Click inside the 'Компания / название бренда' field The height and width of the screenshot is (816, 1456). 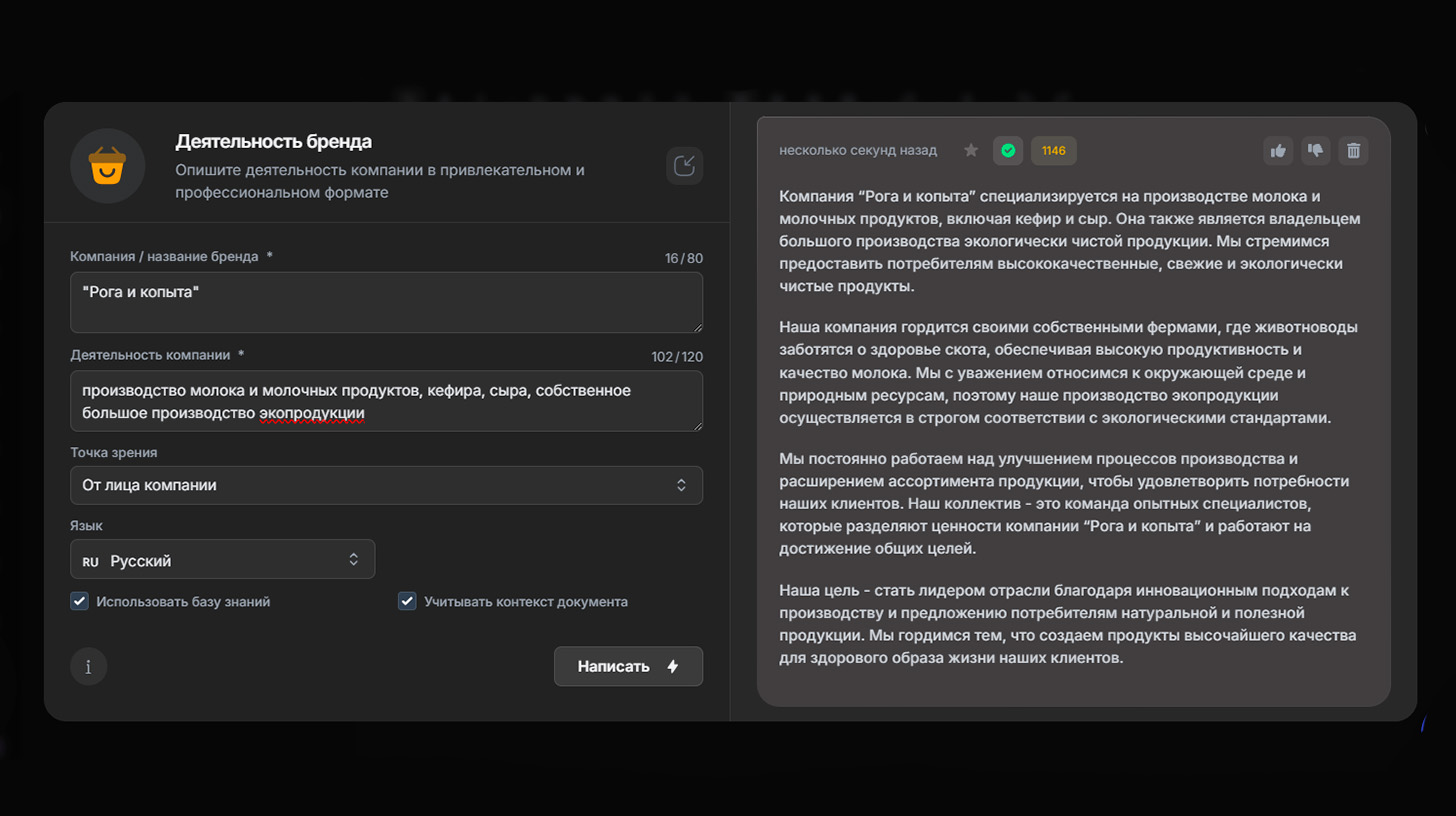pyautogui.click(x=386, y=302)
